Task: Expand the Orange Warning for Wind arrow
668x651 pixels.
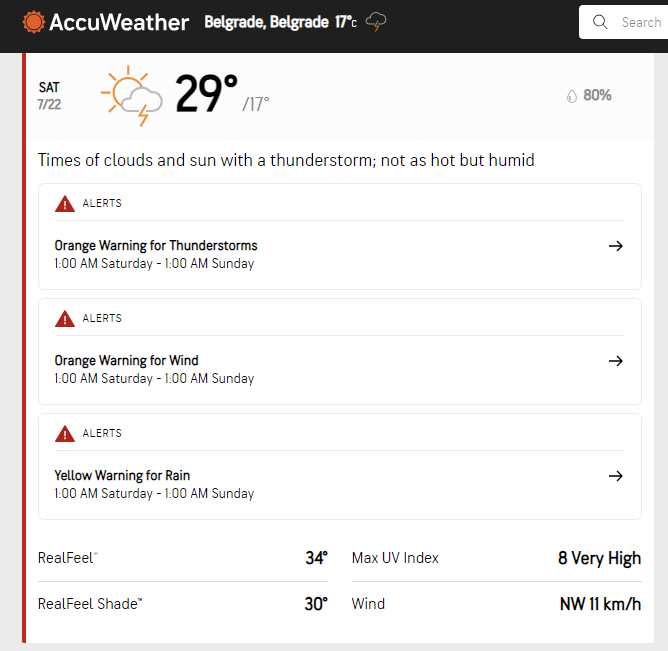Action: click(x=616, y=361)
